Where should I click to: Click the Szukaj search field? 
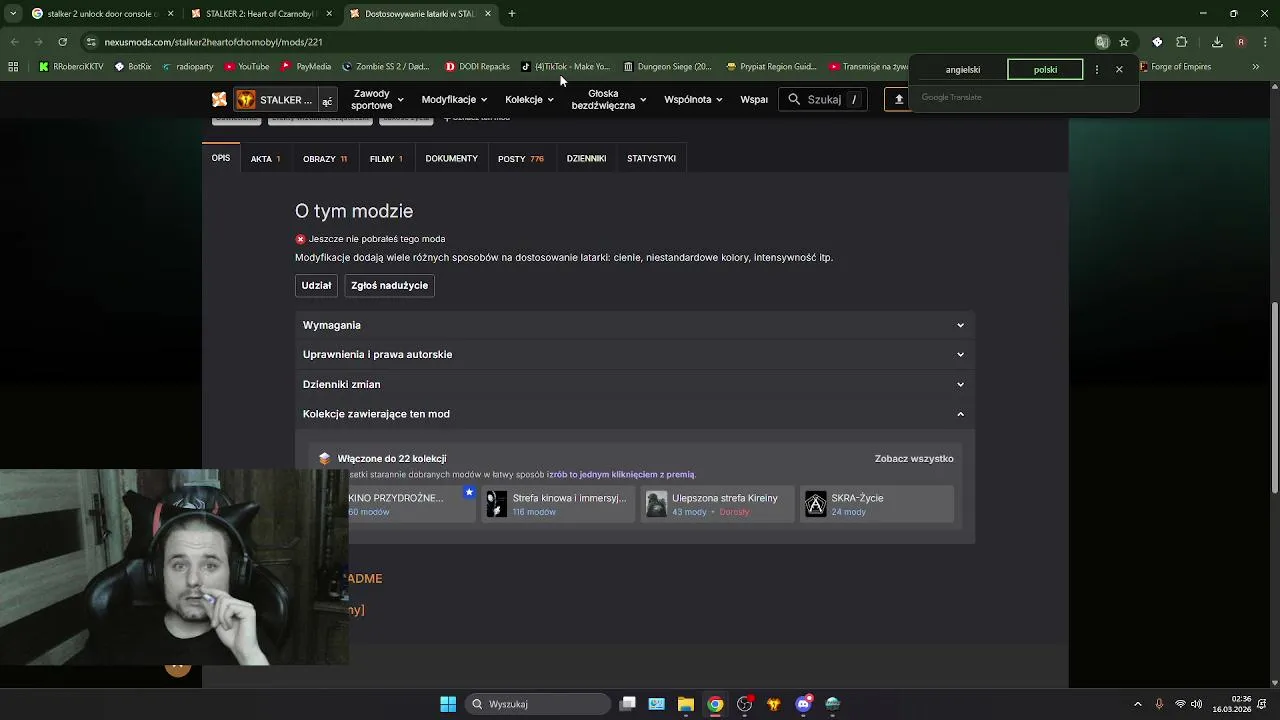coord(824,99)
